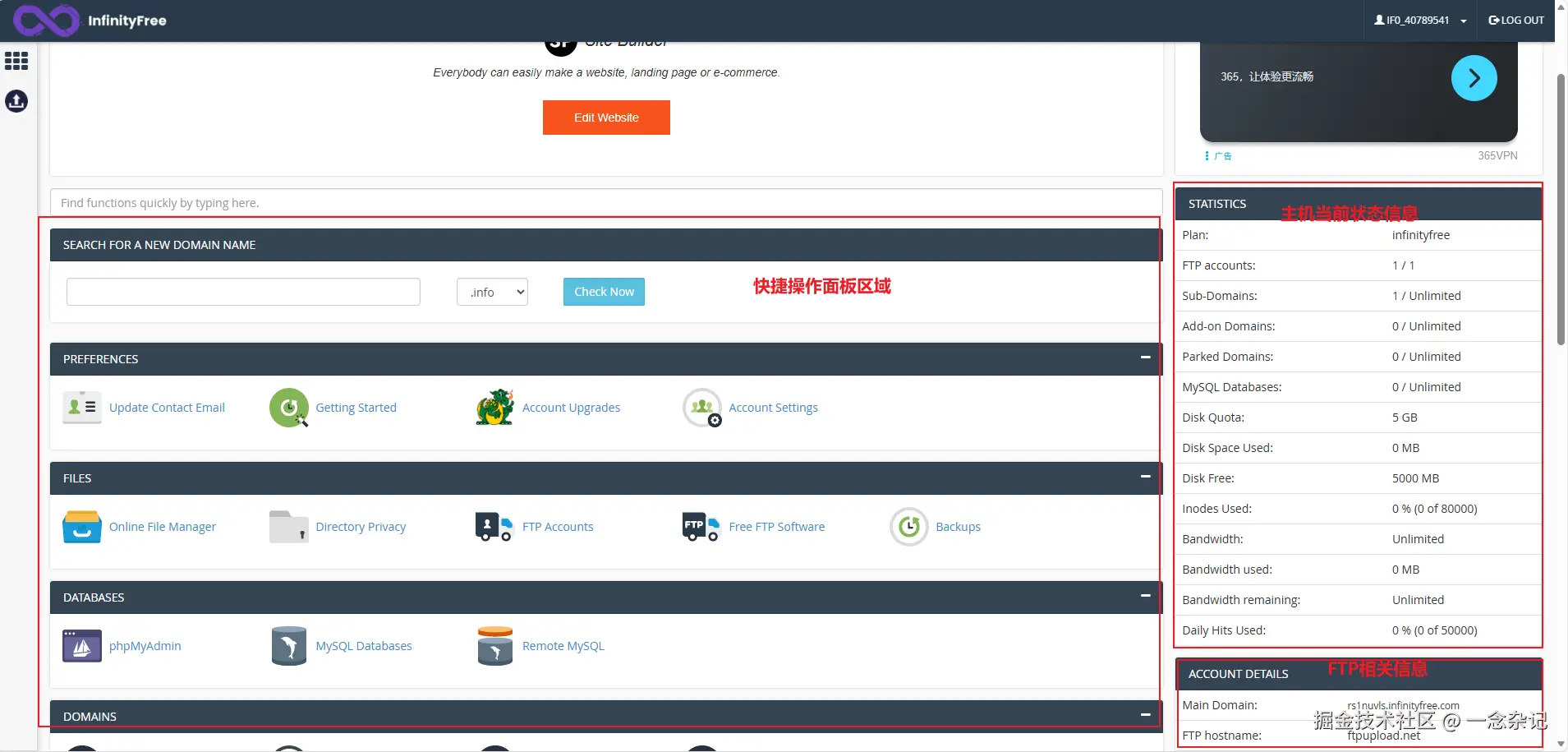Open the ad options icon beside 广告
1568x752 pixels.
tap(1207, 155)
